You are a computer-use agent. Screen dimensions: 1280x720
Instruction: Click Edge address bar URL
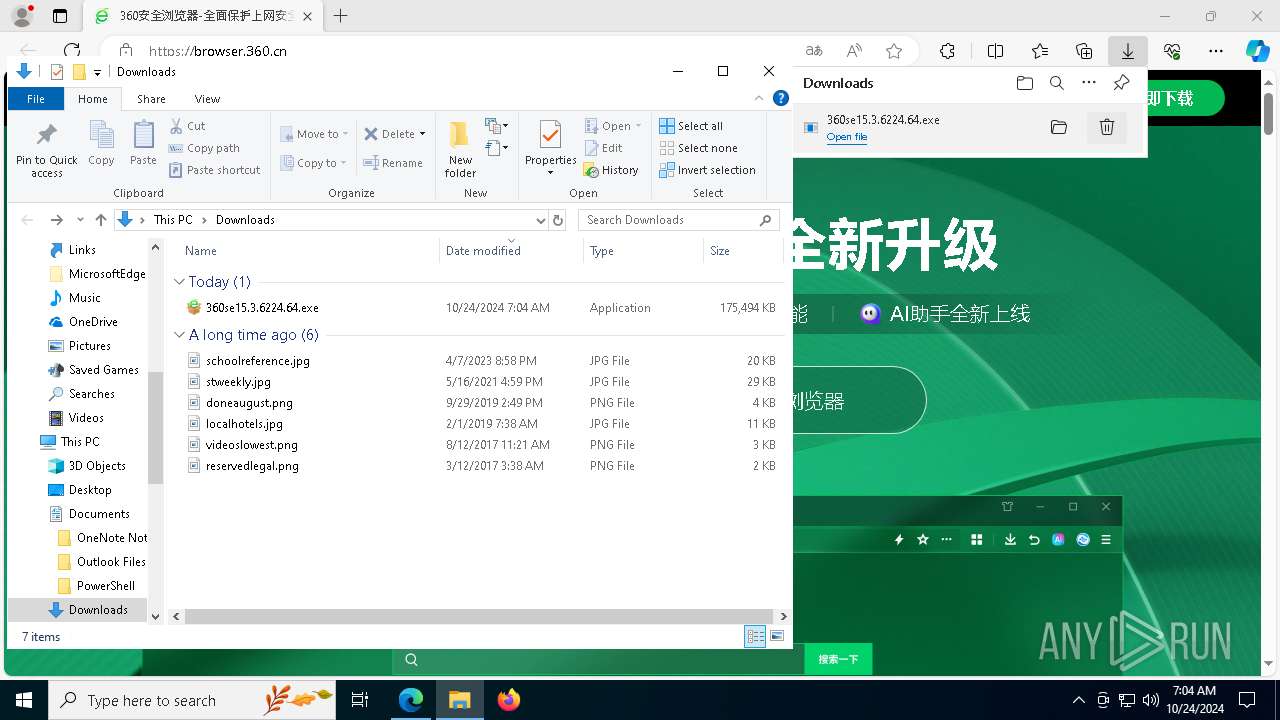tap(218, 51)
